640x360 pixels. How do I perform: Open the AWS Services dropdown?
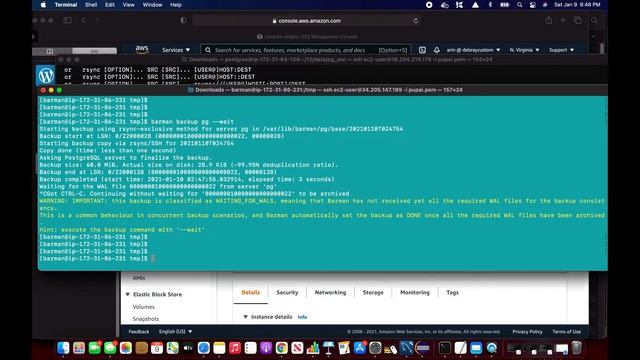click(x=176, y=50)
